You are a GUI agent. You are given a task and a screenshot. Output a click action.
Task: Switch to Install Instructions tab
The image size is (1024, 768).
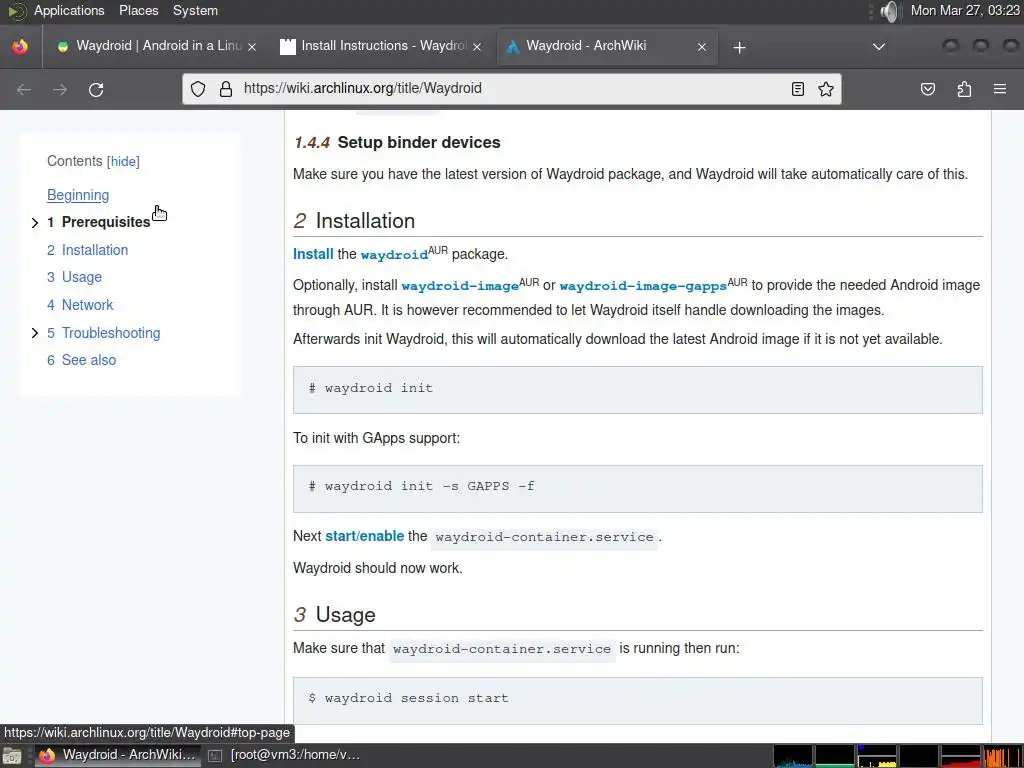click(x=381, y=46)
